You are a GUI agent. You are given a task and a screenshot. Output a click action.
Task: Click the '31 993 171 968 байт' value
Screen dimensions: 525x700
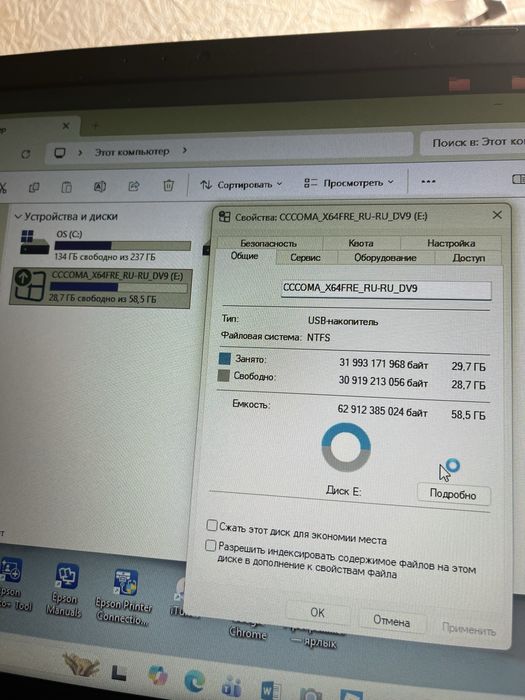point(383,364)
